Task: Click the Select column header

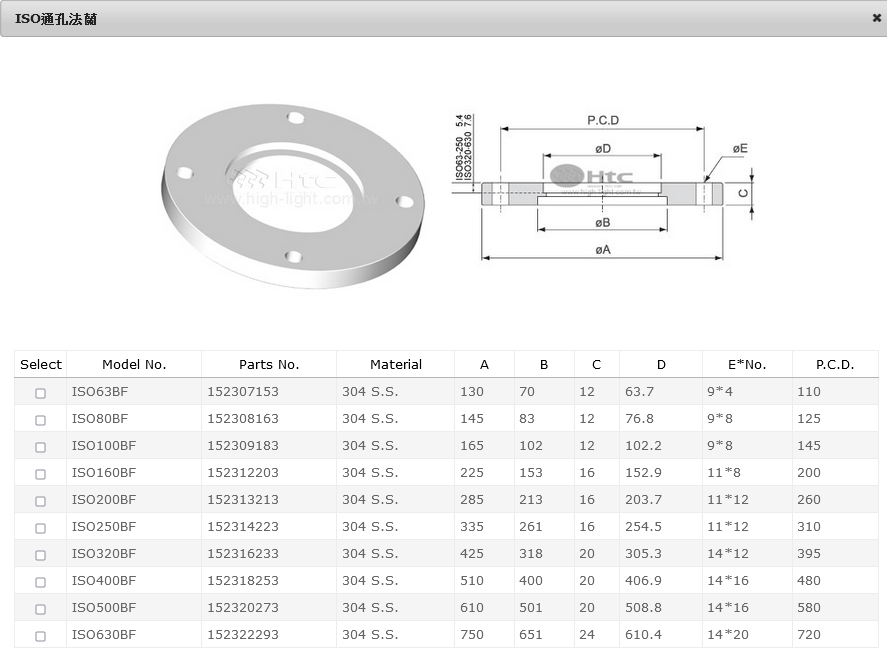Action: pyautogui.click(x=41, y=365)
